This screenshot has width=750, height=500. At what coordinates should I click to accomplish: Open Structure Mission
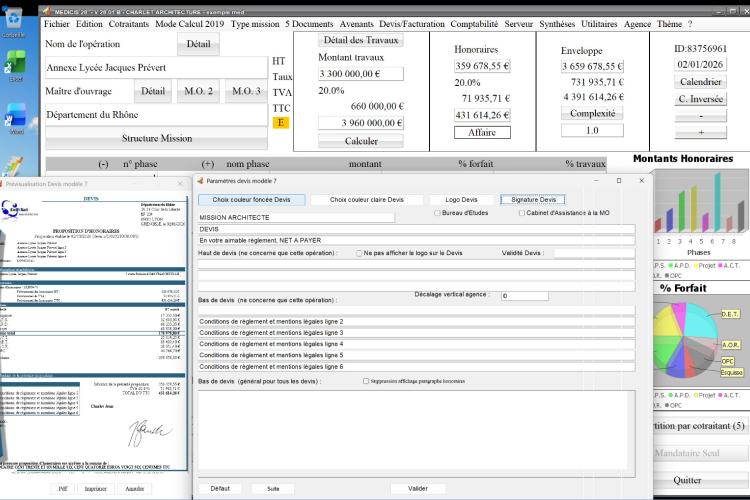(156, 138)
